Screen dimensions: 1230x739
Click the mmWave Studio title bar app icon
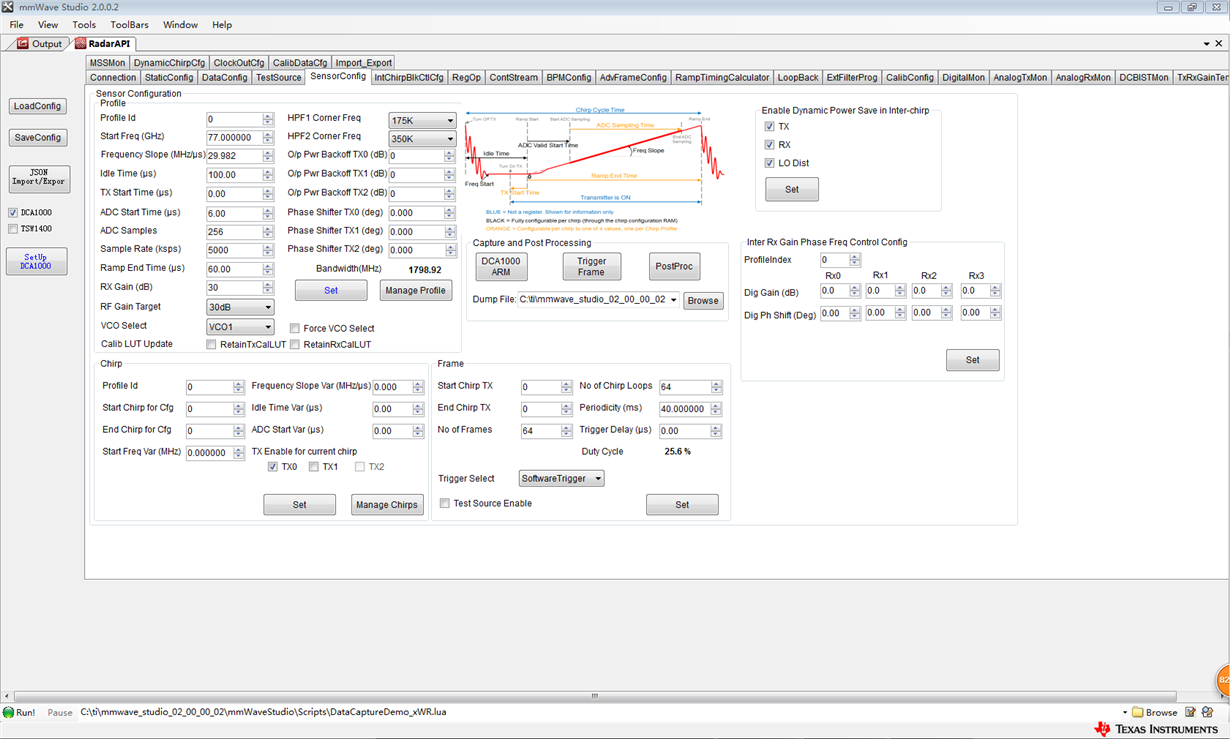9,7
